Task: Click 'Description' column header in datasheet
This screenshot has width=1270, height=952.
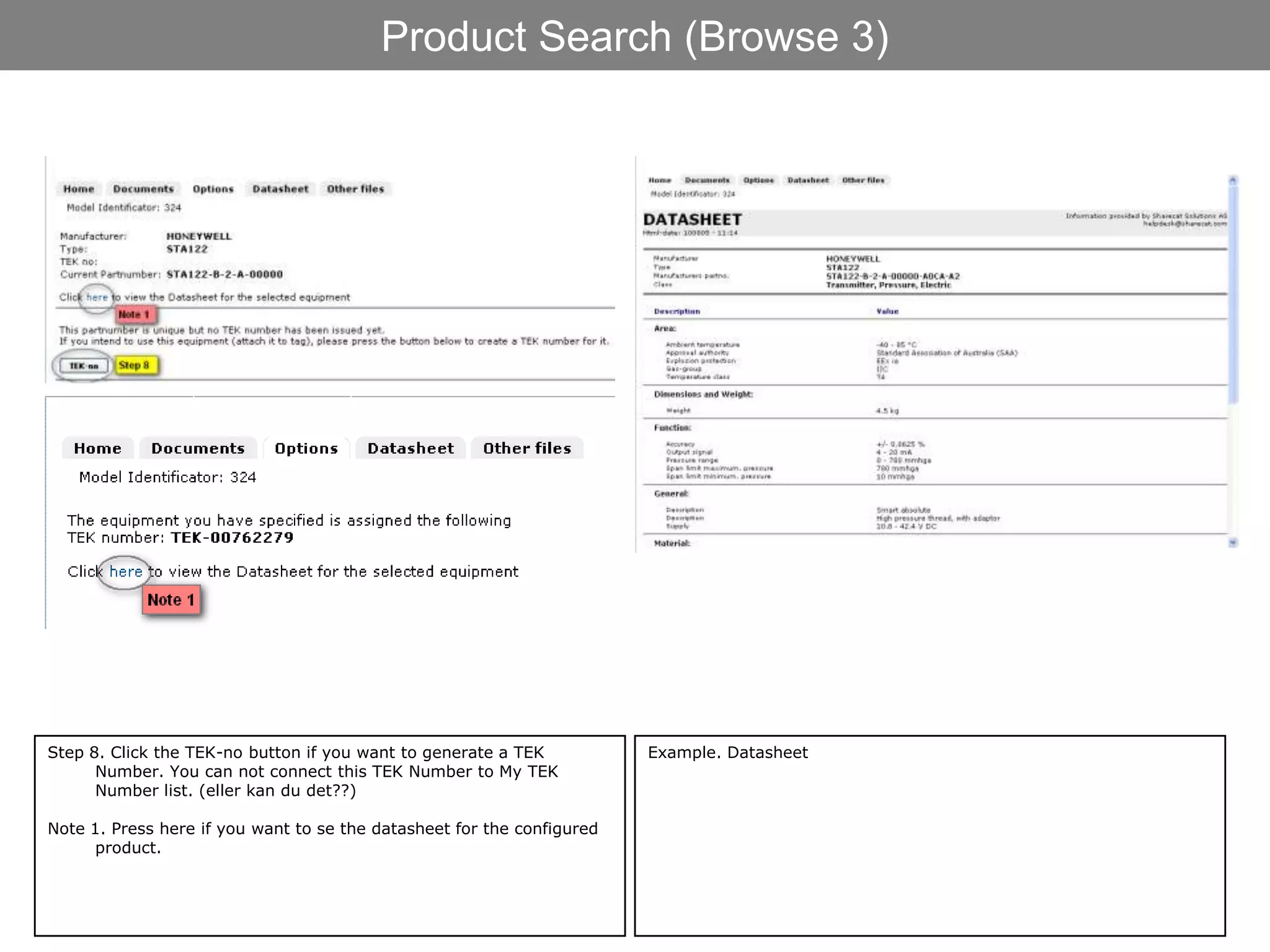Action: pyautogui.click(x=677, y=311)
